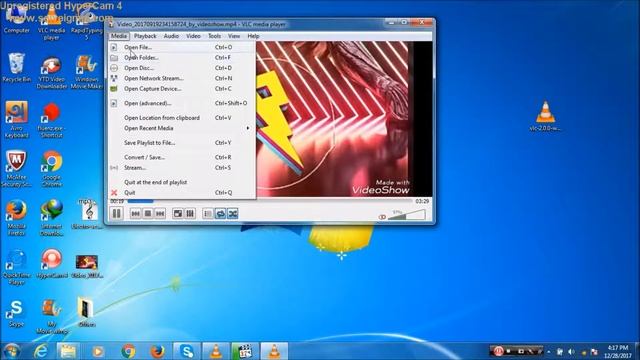This screenshot has height=360, width=640.
Task: Open File Explorer from taskbar
Action: (68, 351)
